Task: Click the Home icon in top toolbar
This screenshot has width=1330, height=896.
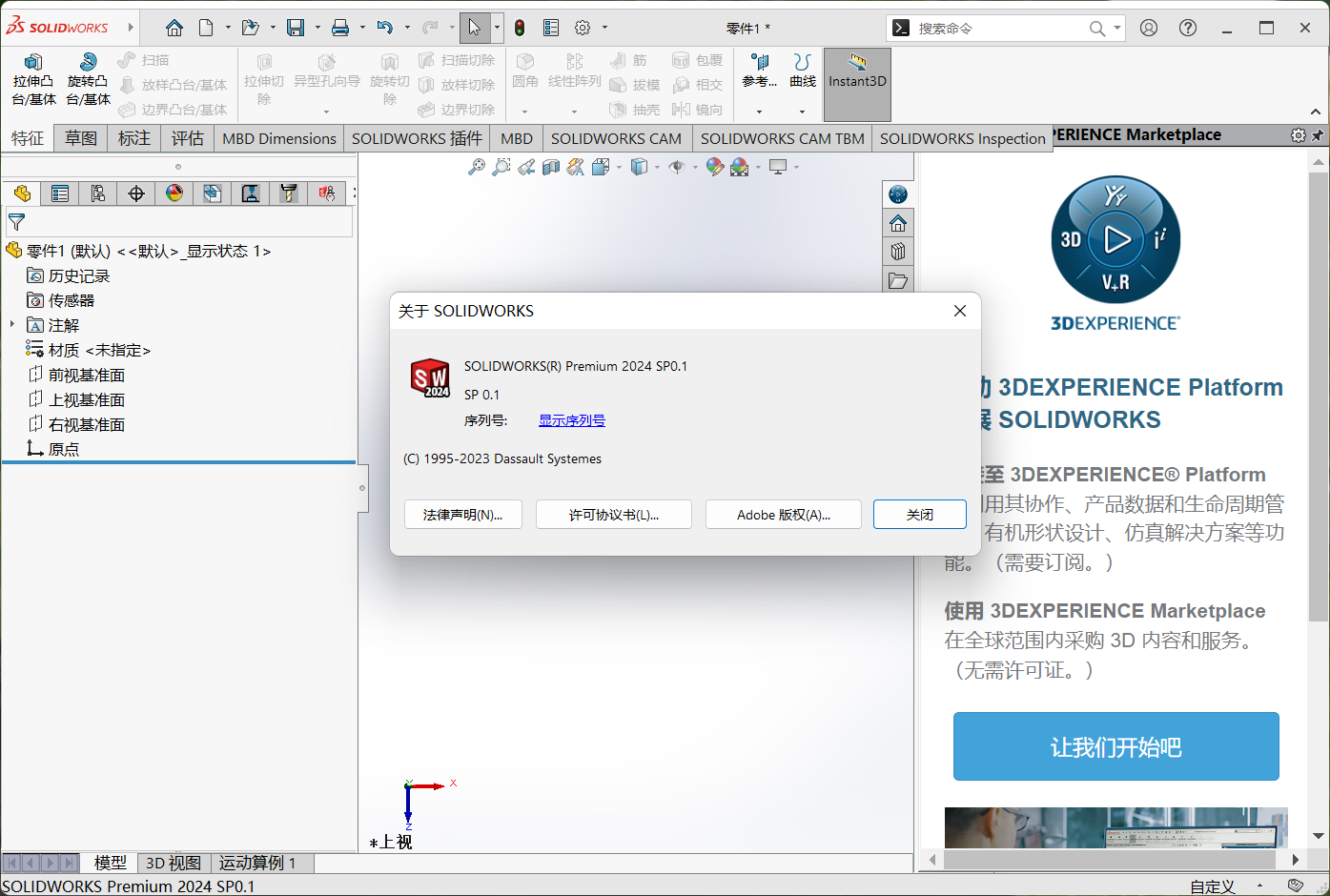Action: (174, 28)
